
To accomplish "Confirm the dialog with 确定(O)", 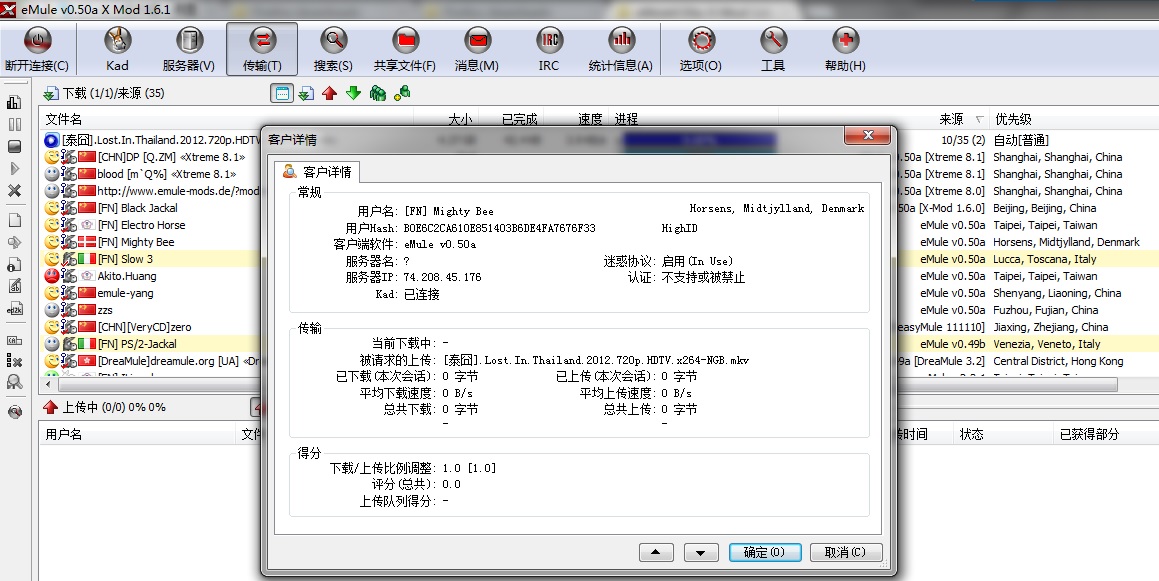I will (764, 552).
